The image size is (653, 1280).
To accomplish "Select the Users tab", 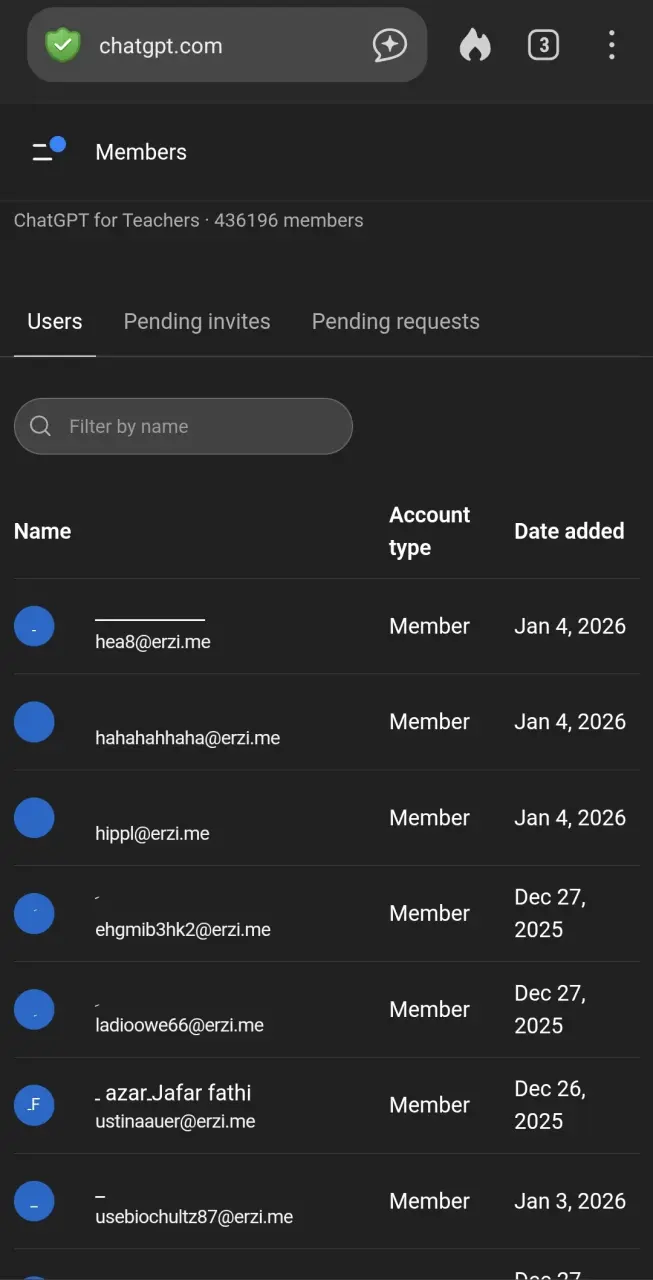I will coord(55,321).
